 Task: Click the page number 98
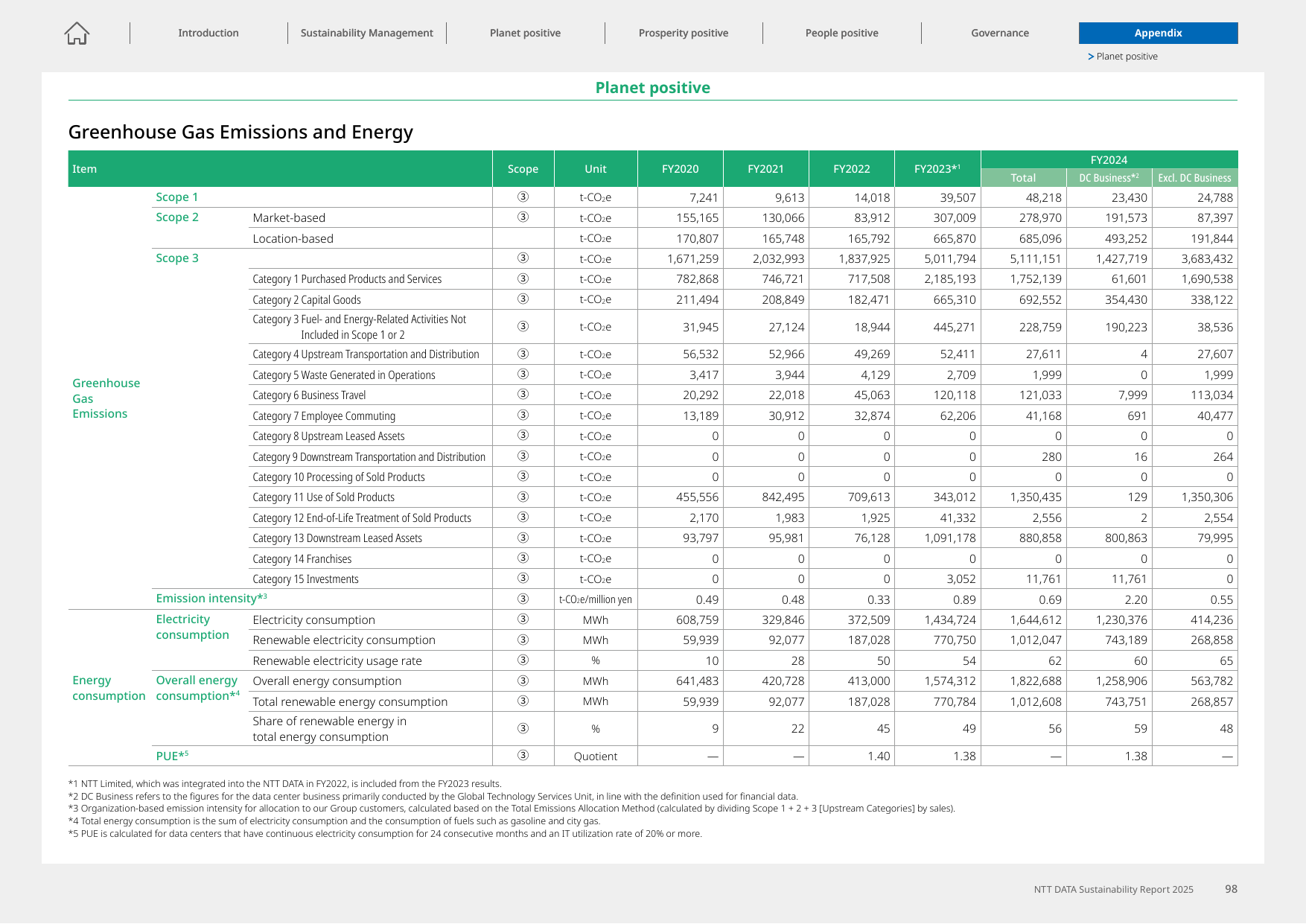(x=1232, y=889)
